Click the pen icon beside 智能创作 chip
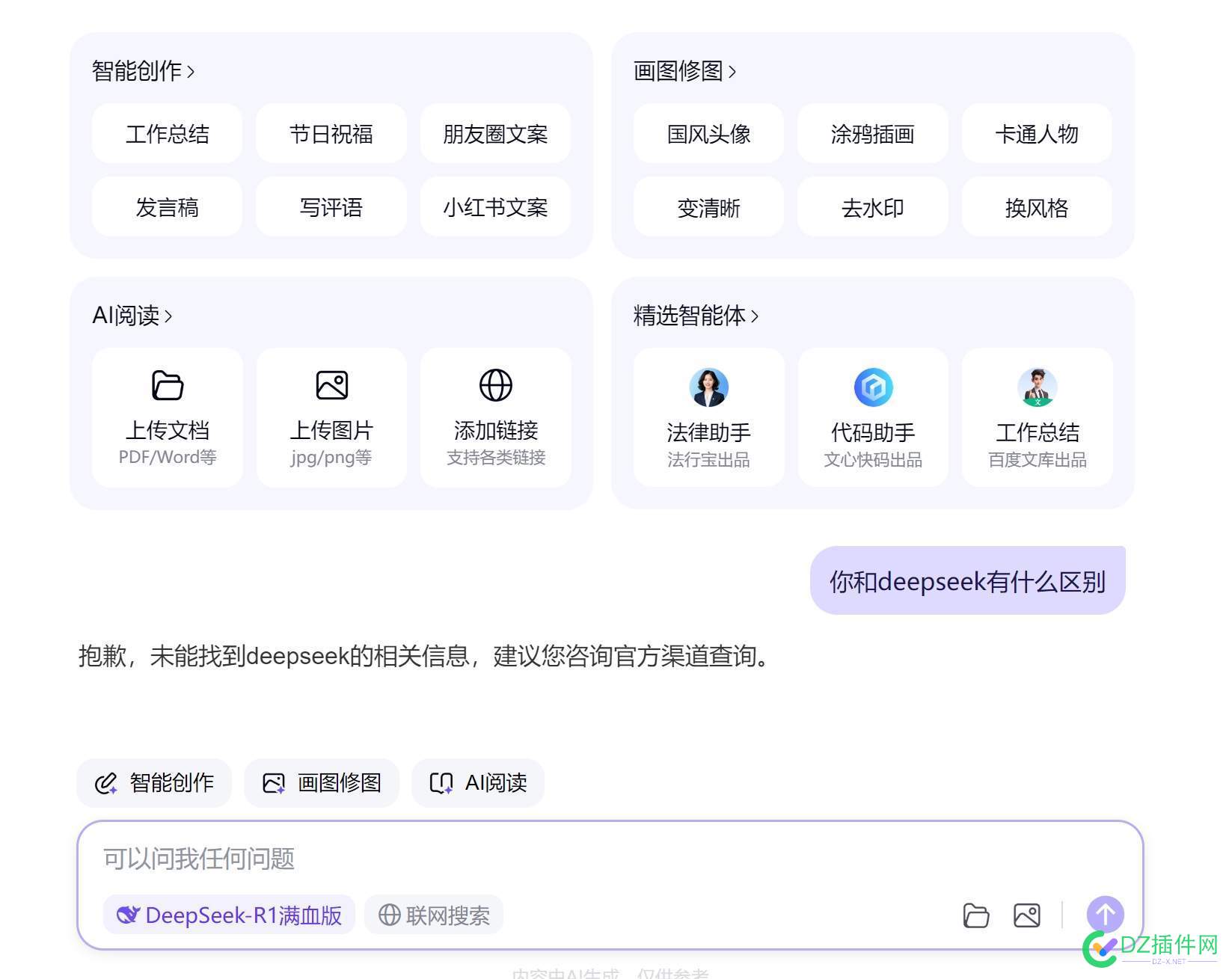Screen dimensions: 1232x979 coord(106,783)
